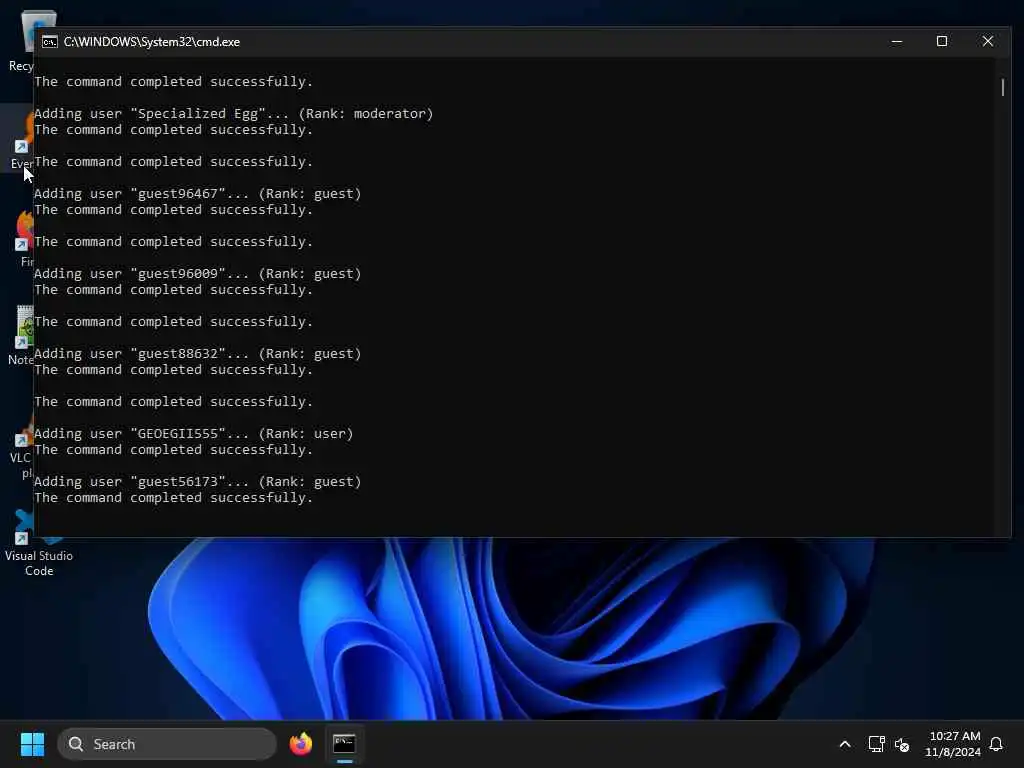This screenshot has height=768, width=1024.
Task: Click the line adding user "guest56173"
Action: pos(198,482)
